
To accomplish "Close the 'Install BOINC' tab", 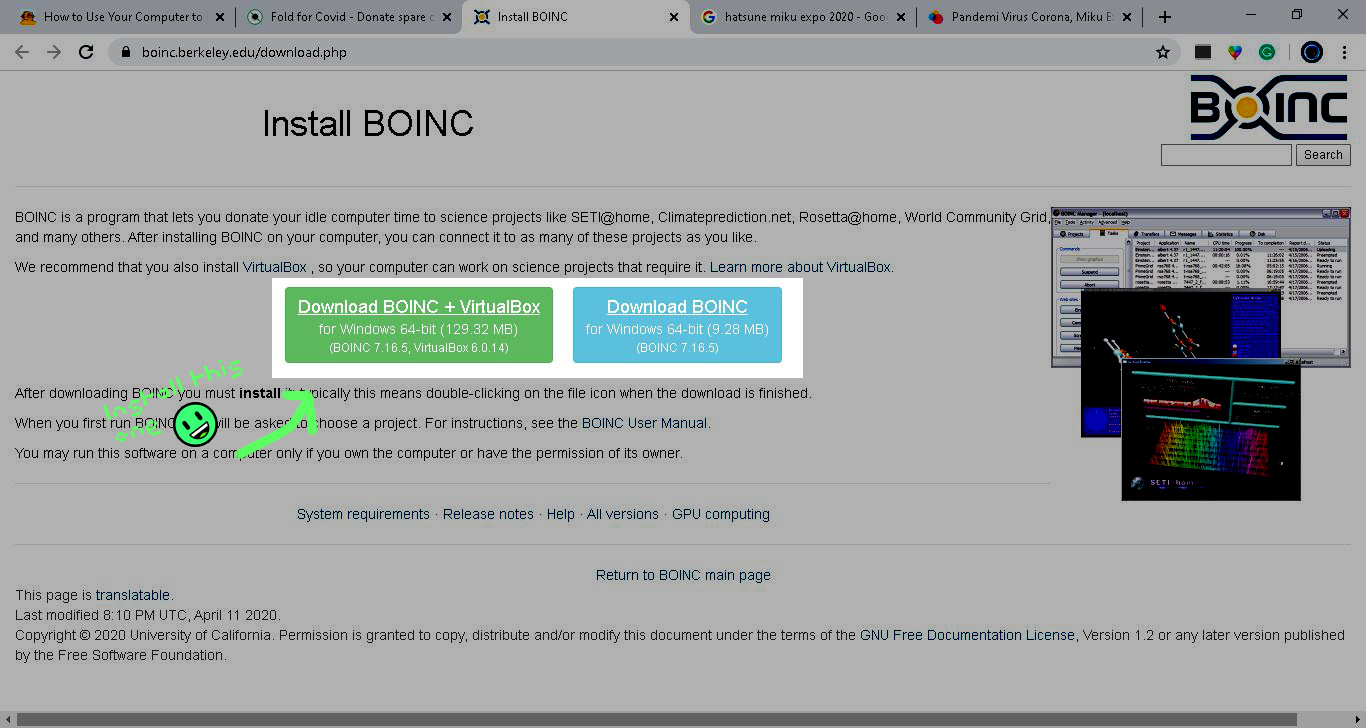I will [674, 17].
